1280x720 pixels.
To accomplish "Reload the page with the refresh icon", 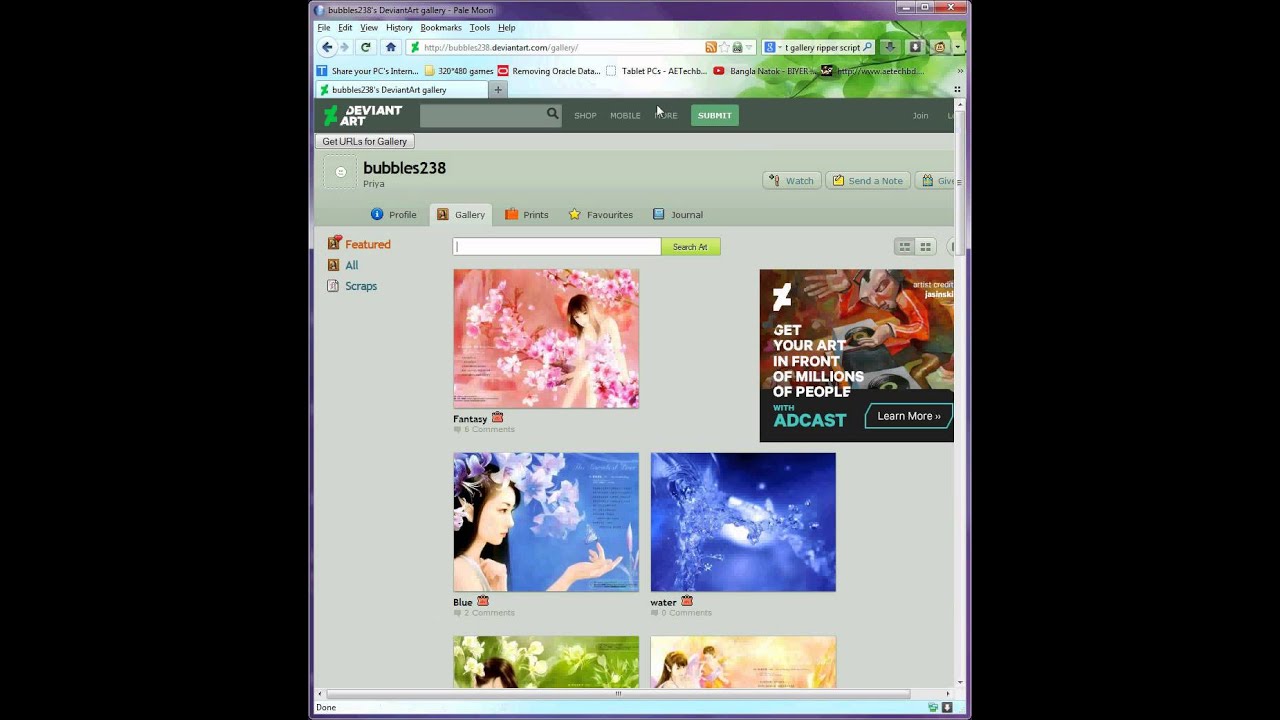I will (x=366, y=47).
